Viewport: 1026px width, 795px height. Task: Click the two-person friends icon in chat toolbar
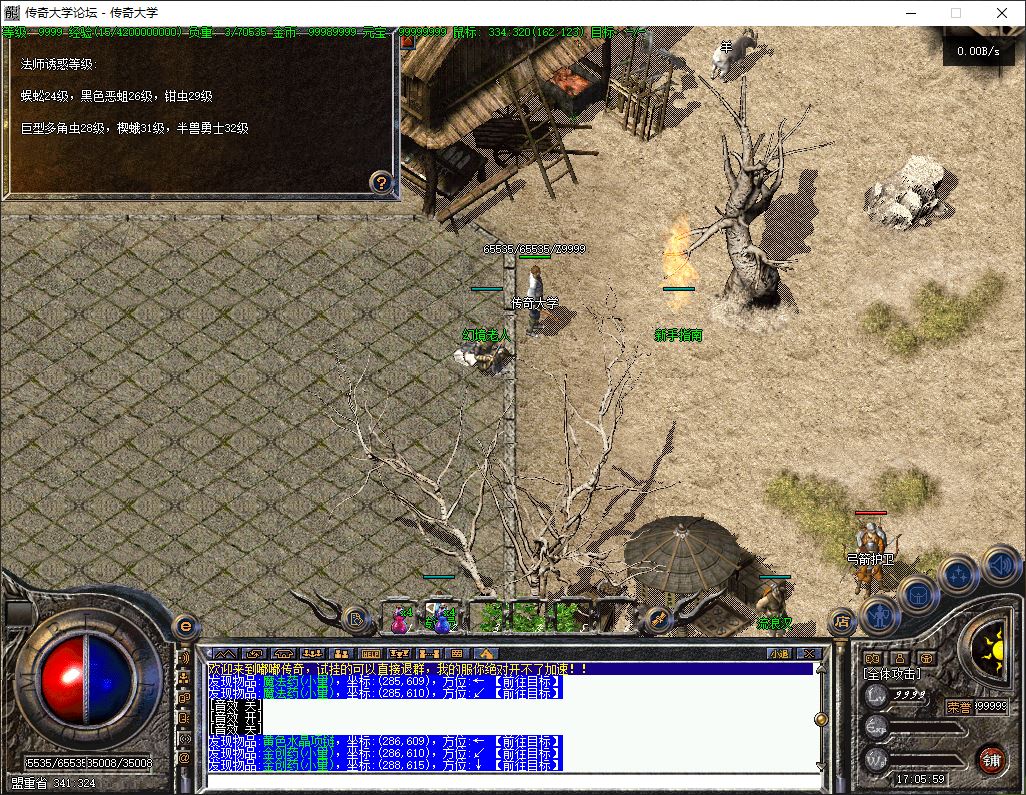(x=341, y=654)
